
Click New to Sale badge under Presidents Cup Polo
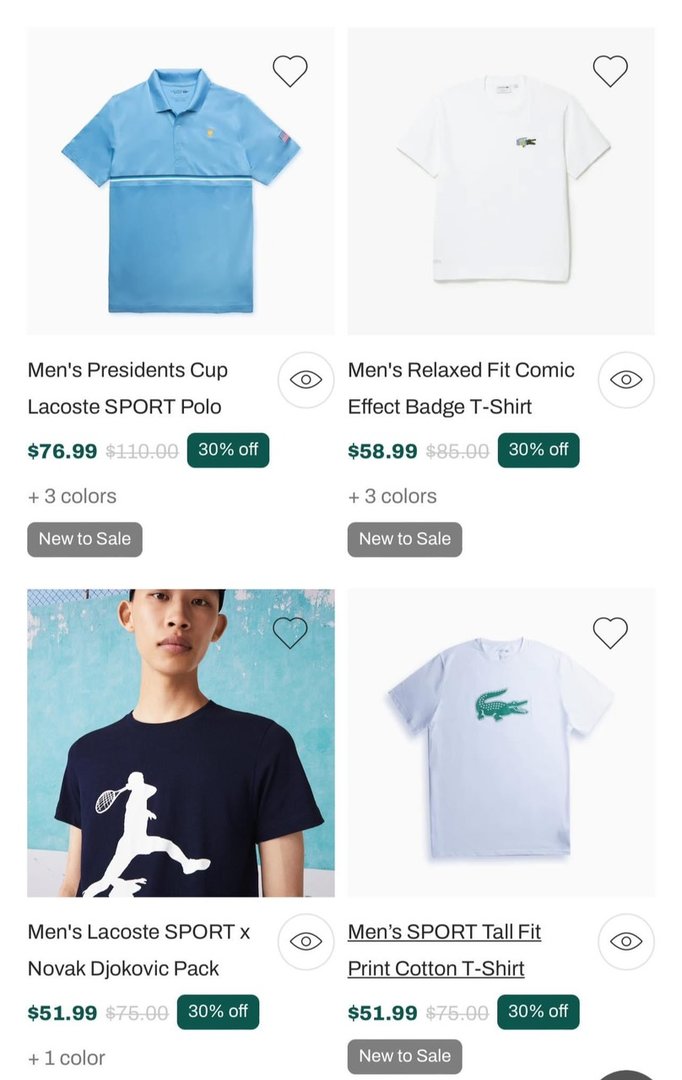point(85,539)
